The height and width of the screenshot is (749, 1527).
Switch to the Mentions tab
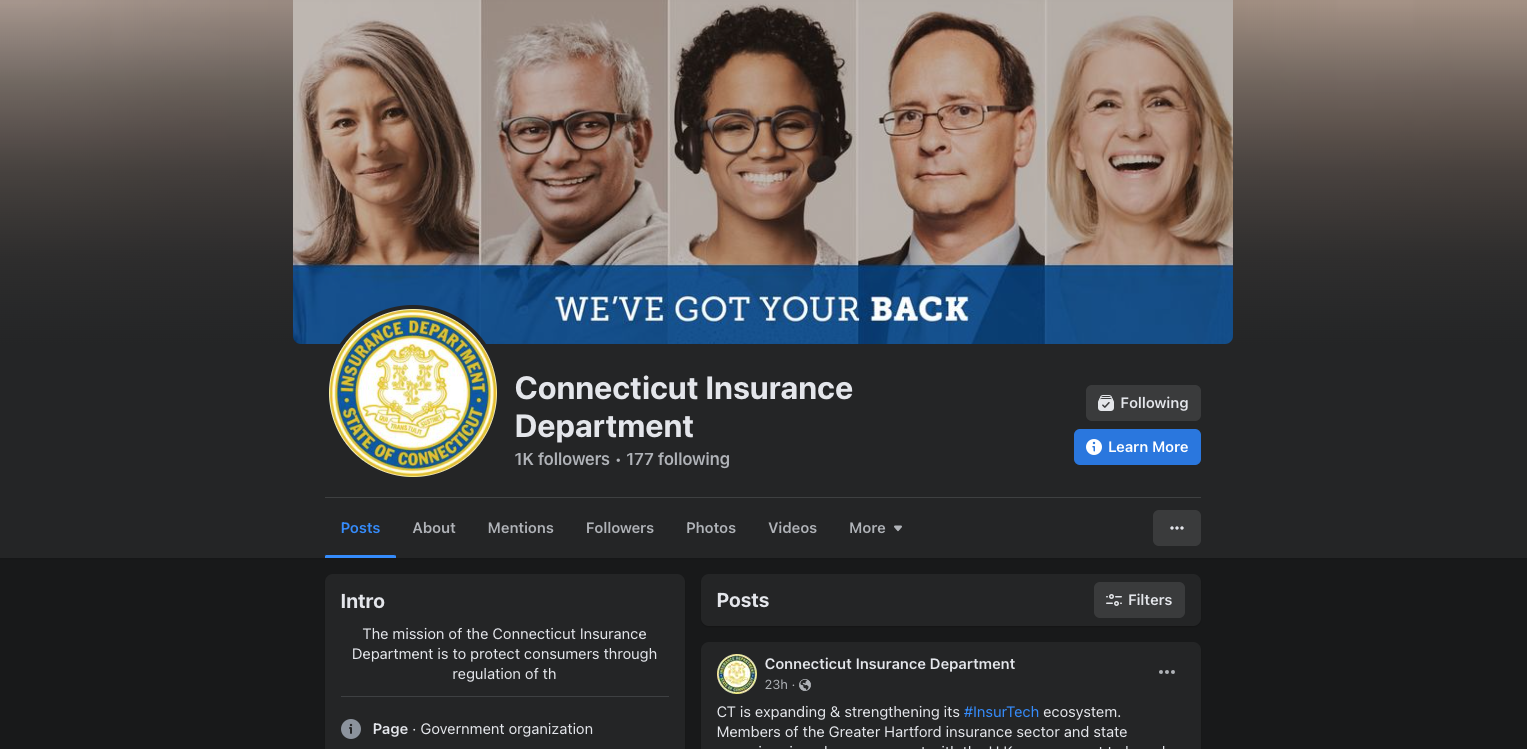[x=521, y=528]
